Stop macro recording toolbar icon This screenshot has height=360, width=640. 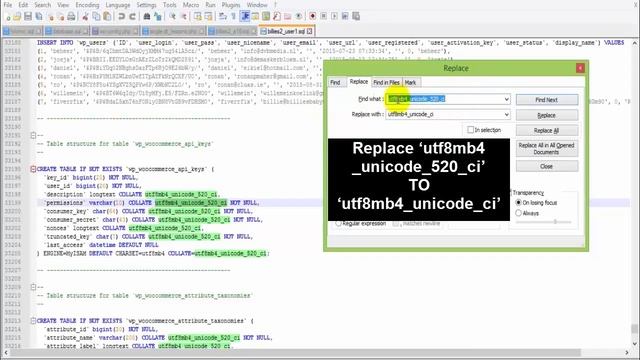323,16
